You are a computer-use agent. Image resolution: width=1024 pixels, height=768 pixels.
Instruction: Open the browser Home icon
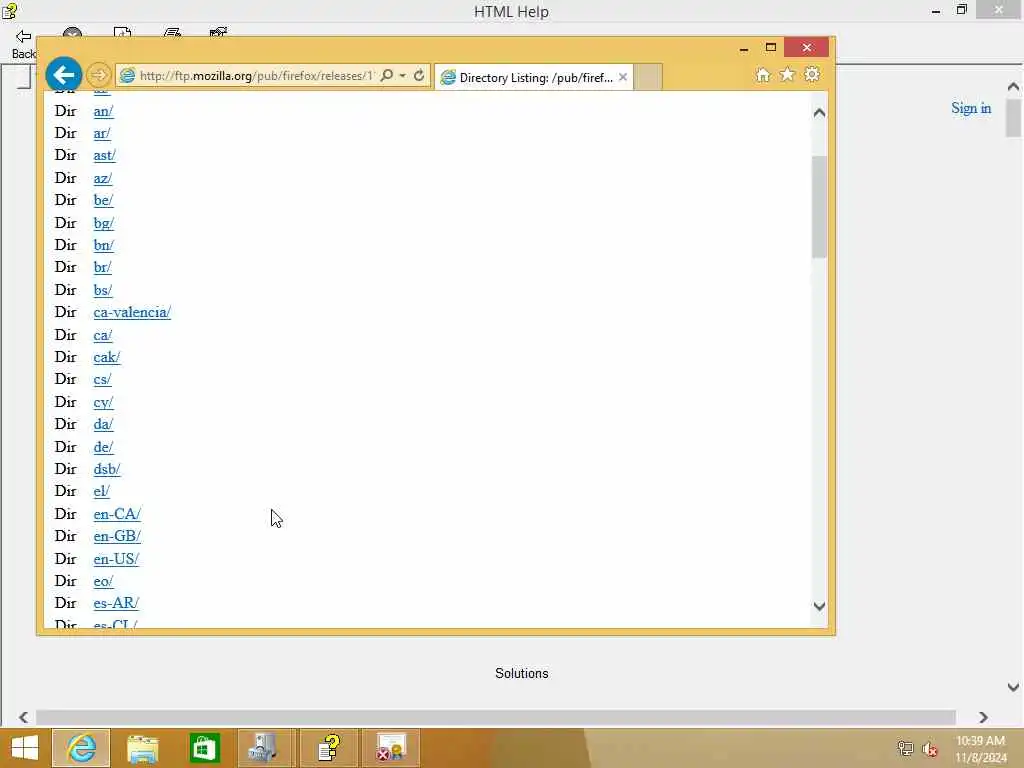point(763,75)
